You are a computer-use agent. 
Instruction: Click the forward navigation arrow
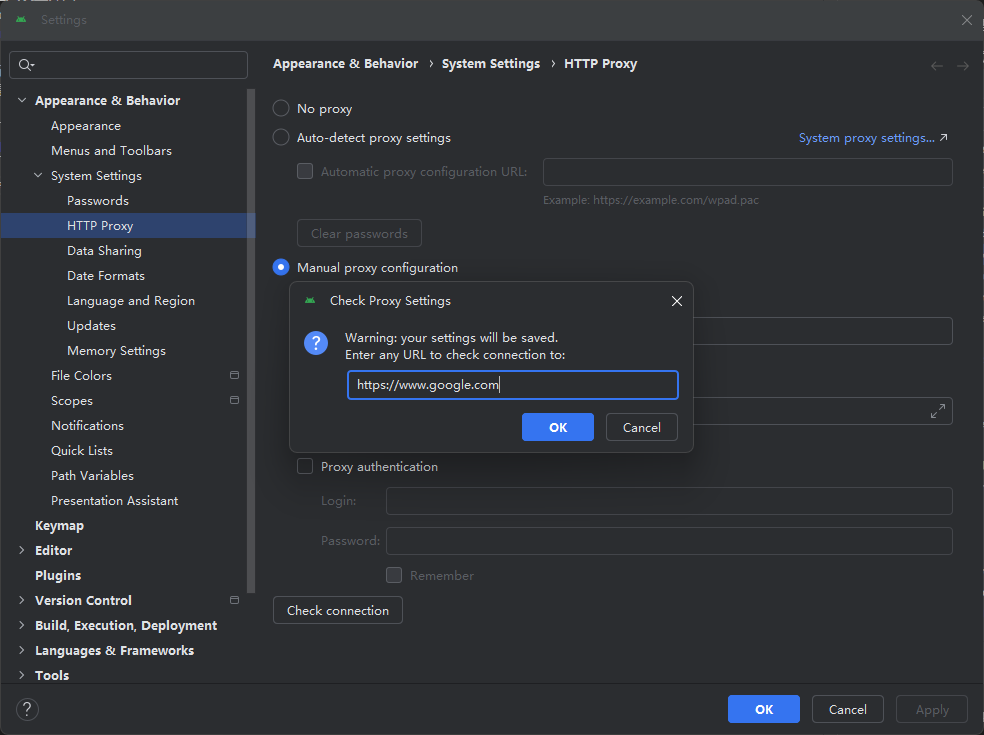963,65
